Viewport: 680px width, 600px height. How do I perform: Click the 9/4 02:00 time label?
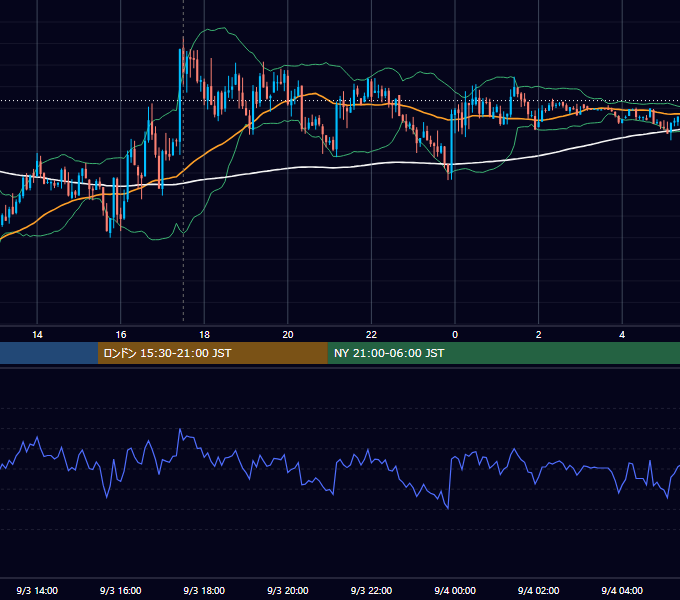tap(539, 590)
